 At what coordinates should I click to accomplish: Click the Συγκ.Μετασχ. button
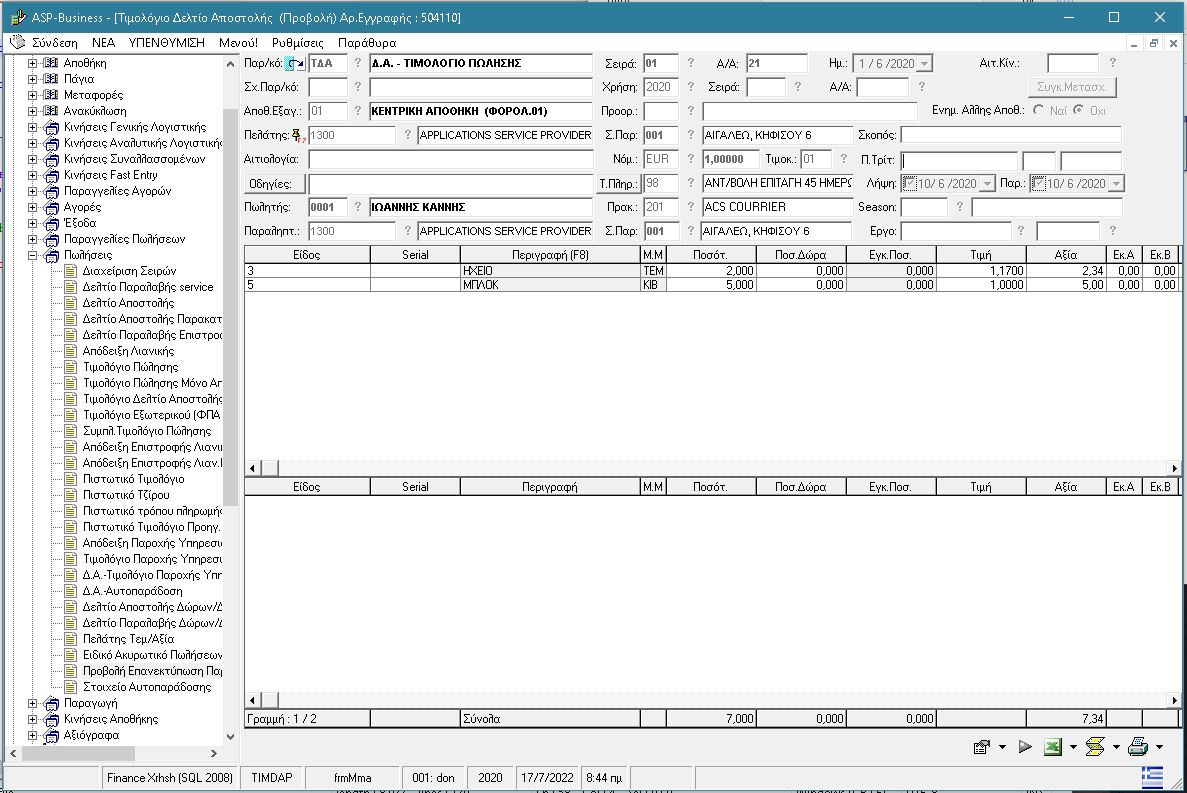[1071, 87]
